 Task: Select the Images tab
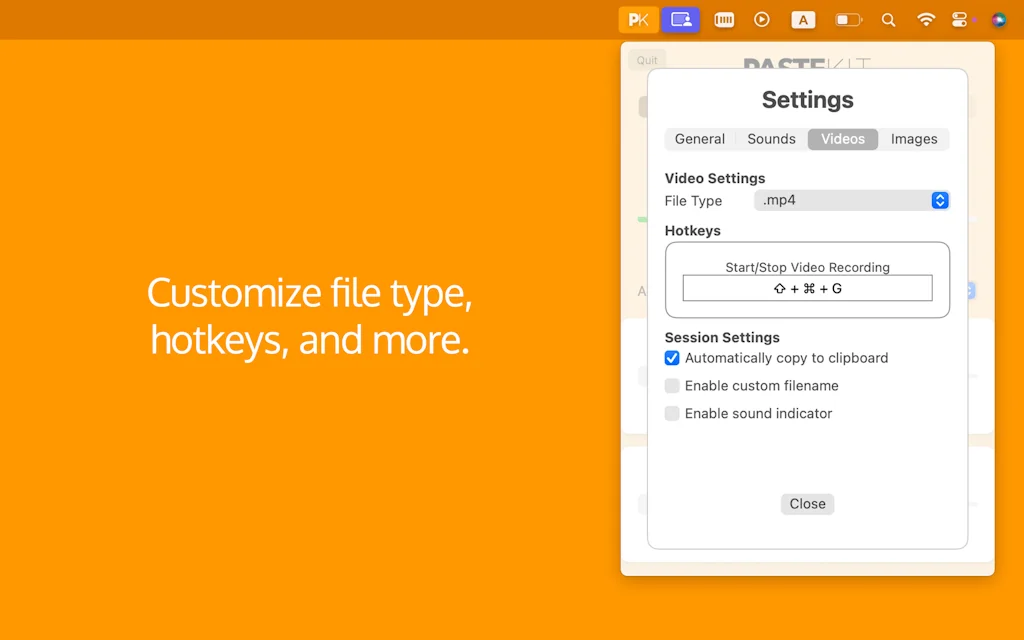pos(913,139)
